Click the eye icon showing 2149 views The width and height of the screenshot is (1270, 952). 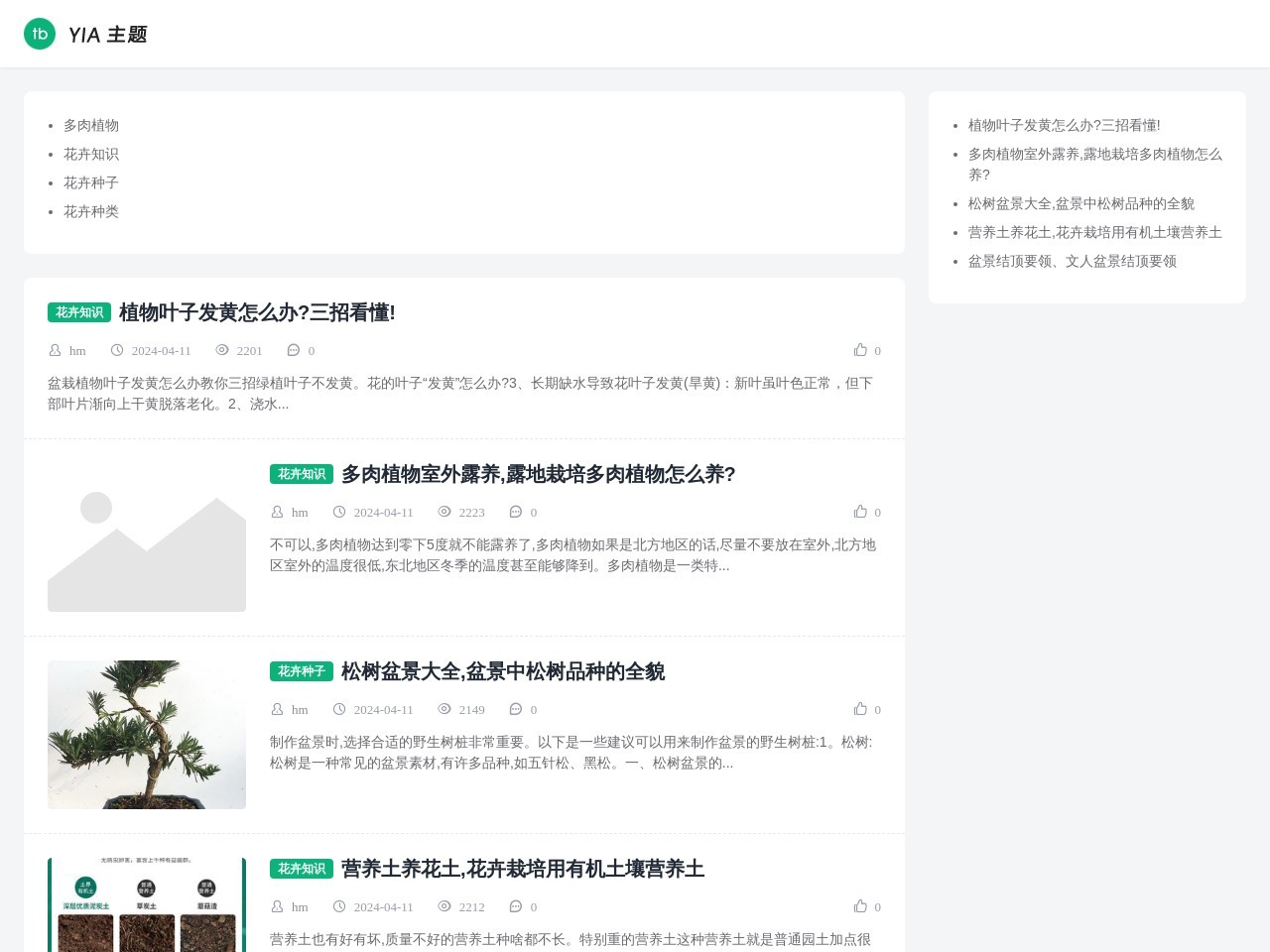tap(444, 709)
